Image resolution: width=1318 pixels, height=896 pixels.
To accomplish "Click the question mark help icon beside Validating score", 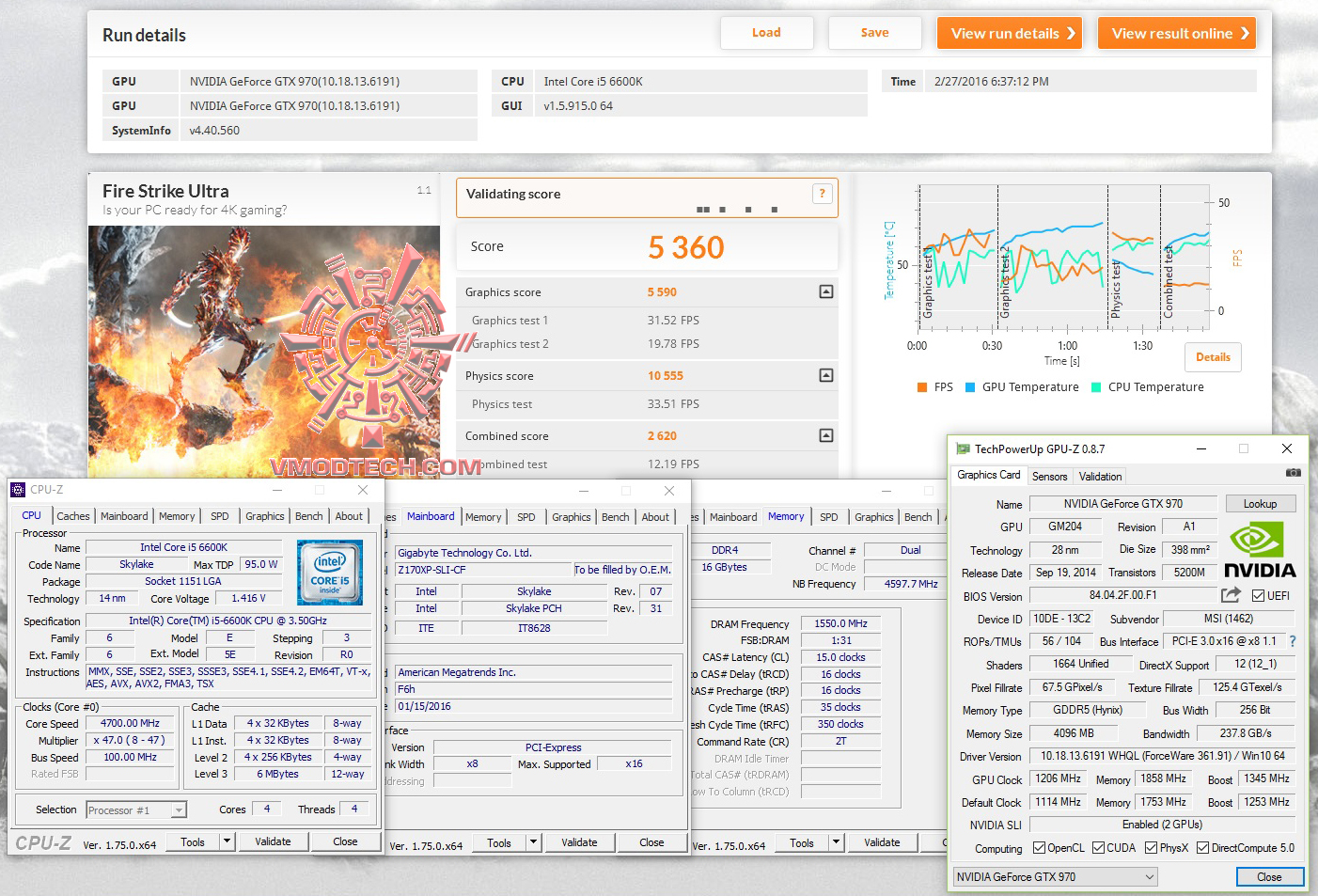I will pyautogui.click(x=822, y=194).
